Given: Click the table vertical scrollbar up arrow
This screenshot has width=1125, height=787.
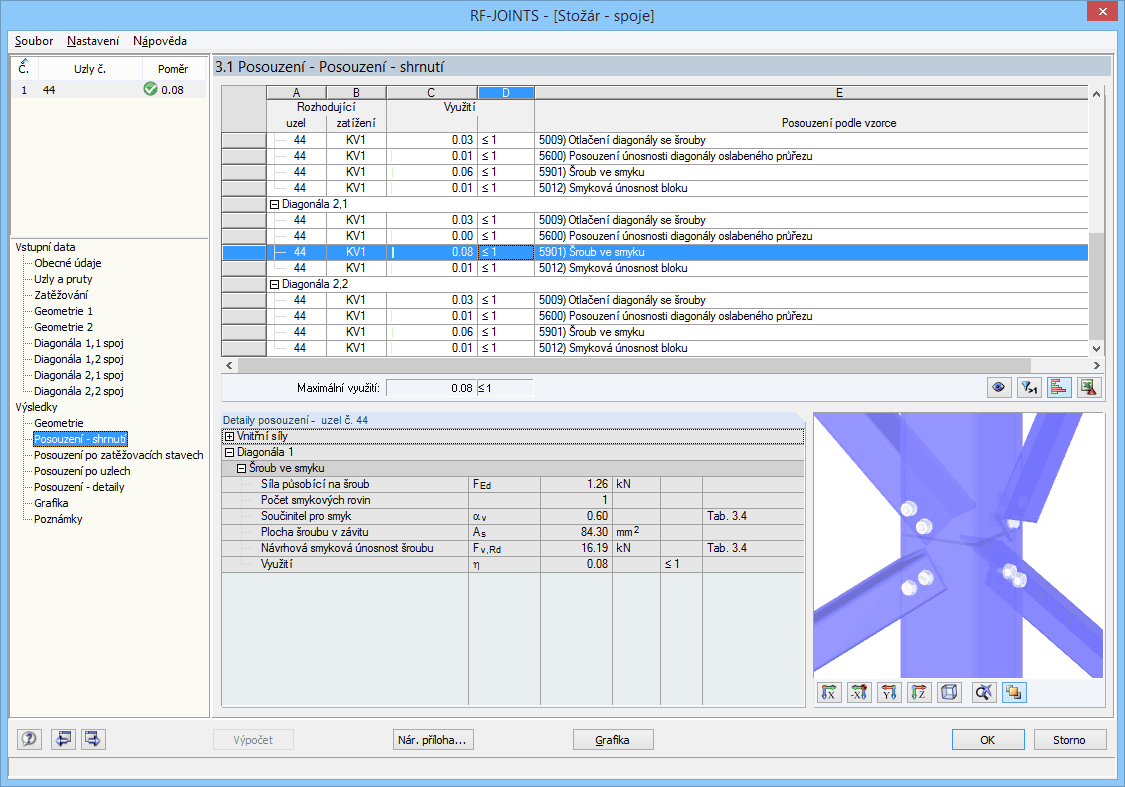Looking at the screenshot, I should coord(1096,94).
